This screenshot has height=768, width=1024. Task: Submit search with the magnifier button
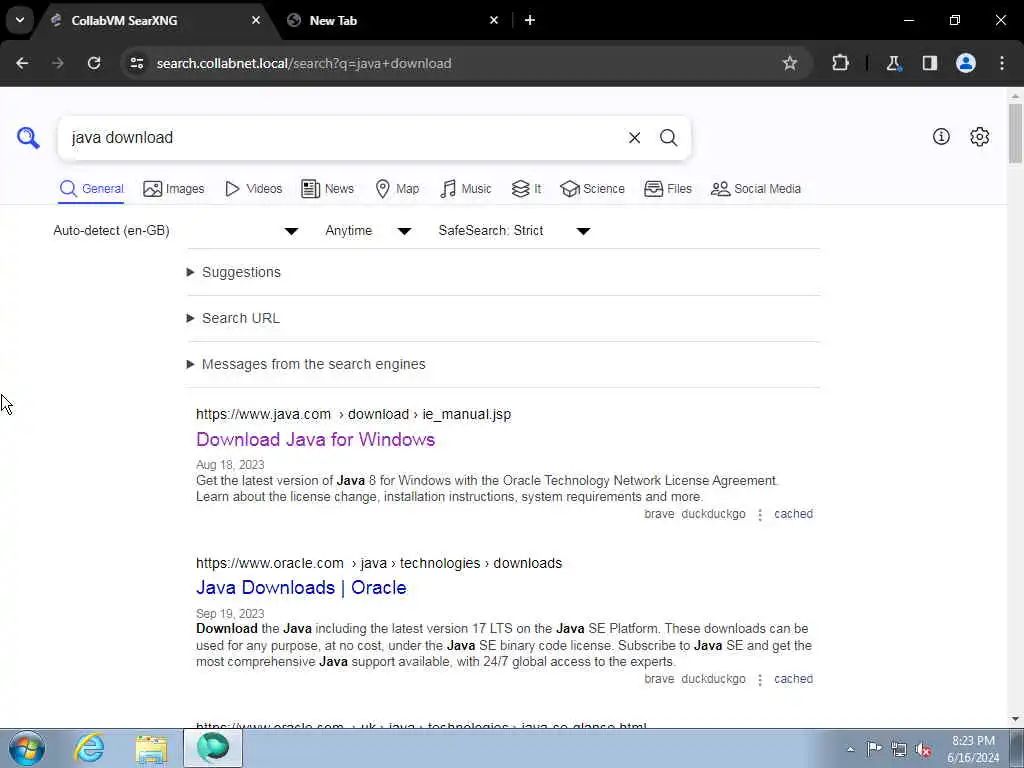pos(668,138)
